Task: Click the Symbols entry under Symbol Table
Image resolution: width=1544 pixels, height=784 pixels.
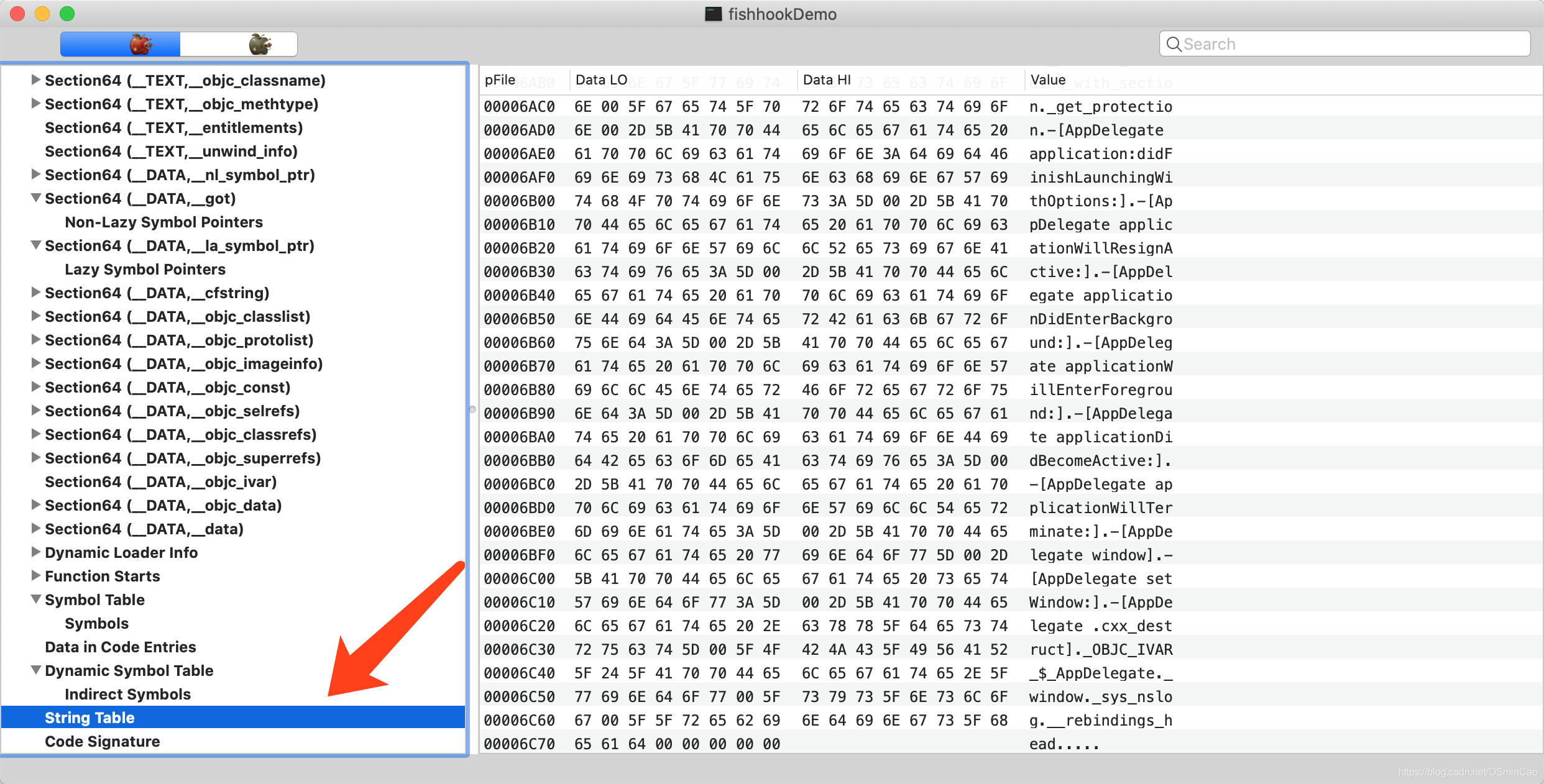Action: click(x=96, y=623)
